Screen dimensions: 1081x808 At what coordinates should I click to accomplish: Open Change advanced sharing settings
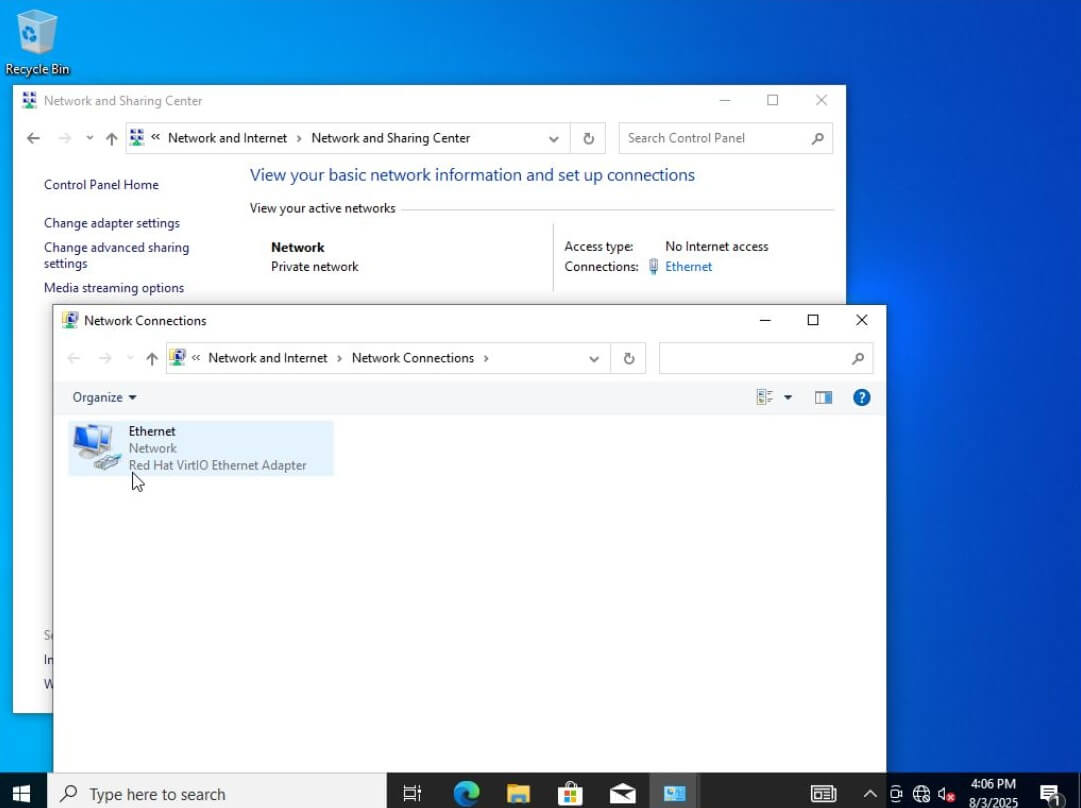coord(117,255)
